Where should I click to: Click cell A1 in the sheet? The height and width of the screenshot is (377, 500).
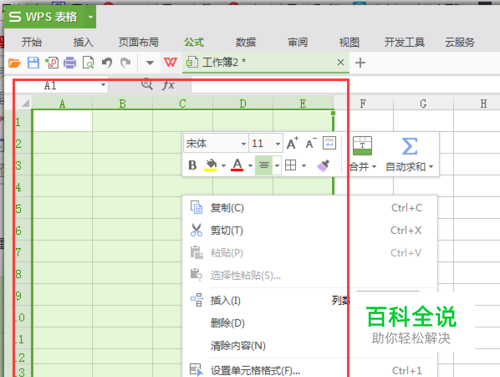(x=63, y=121)
